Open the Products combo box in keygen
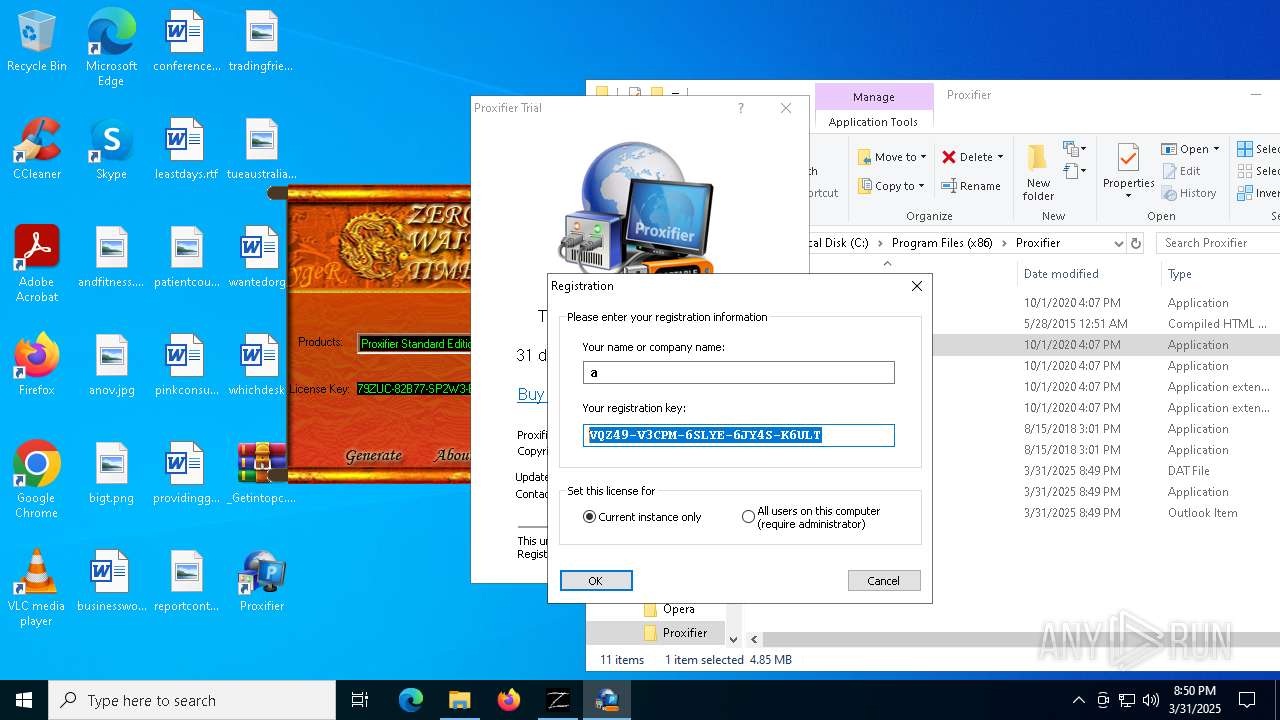1280x720 pixels. (414, 343)
